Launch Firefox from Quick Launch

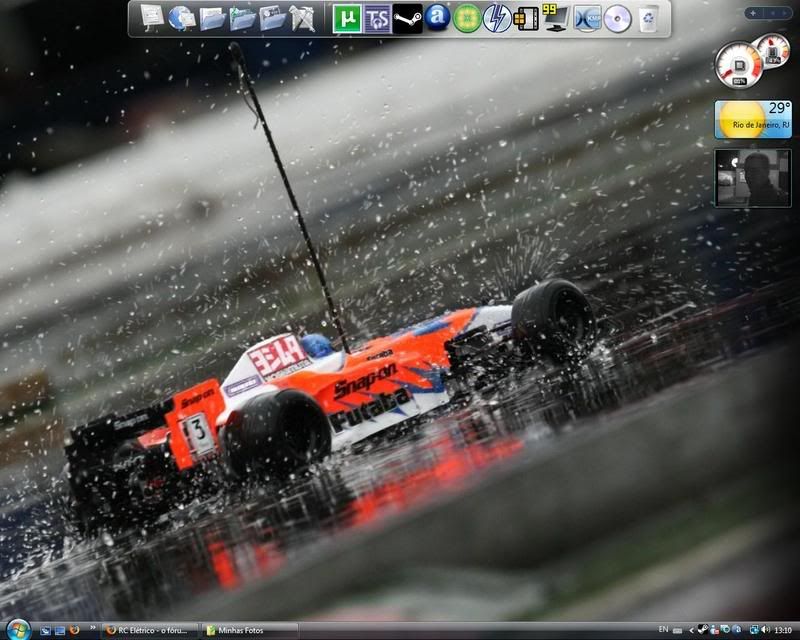tap(74, 630)
